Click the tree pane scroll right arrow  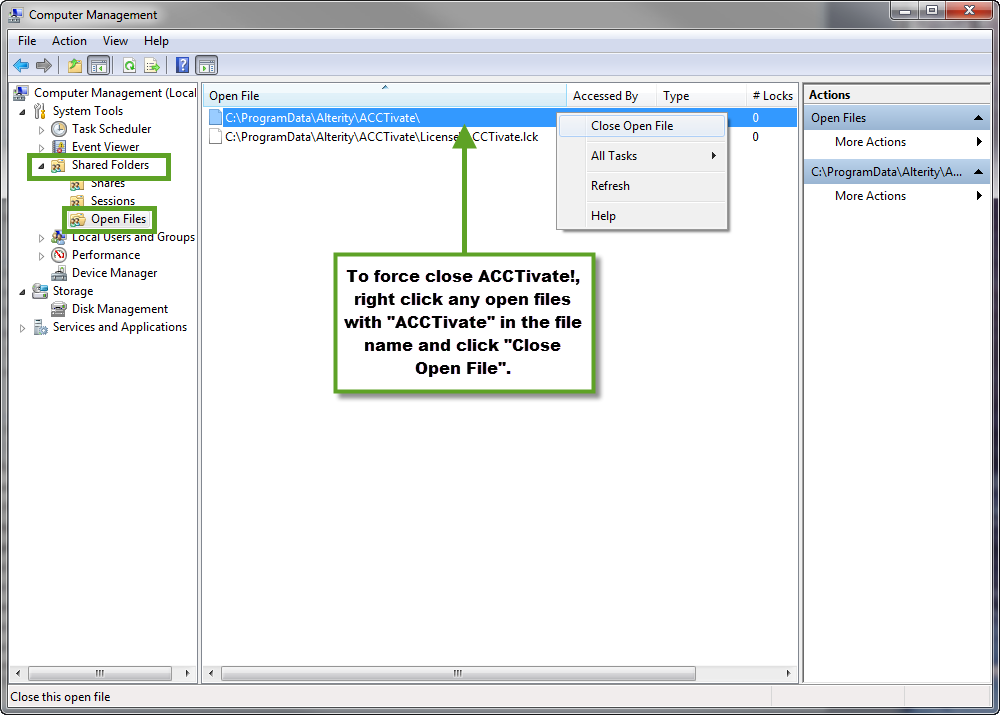pos(188,673)
